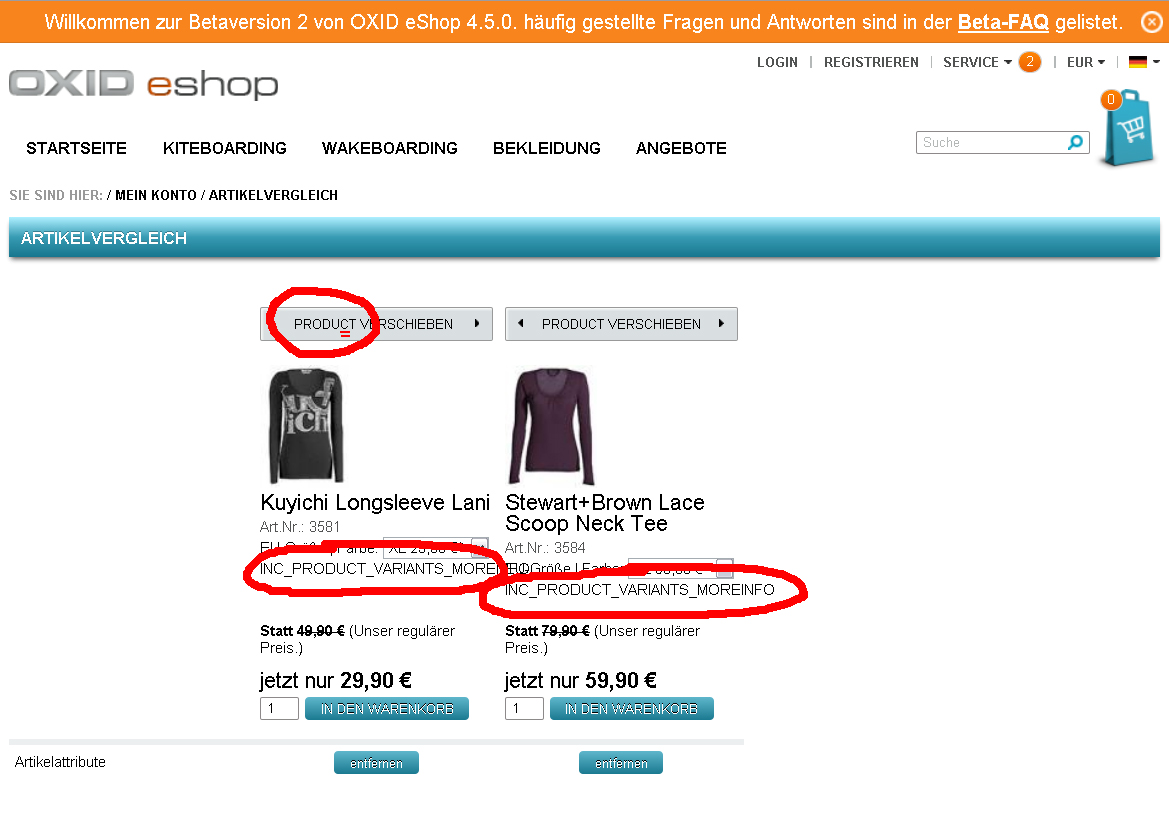The width and height of the screenshot is (1169, 822).
Task: Click the search magnifier icon
Action: click(x=1075, y=142)
